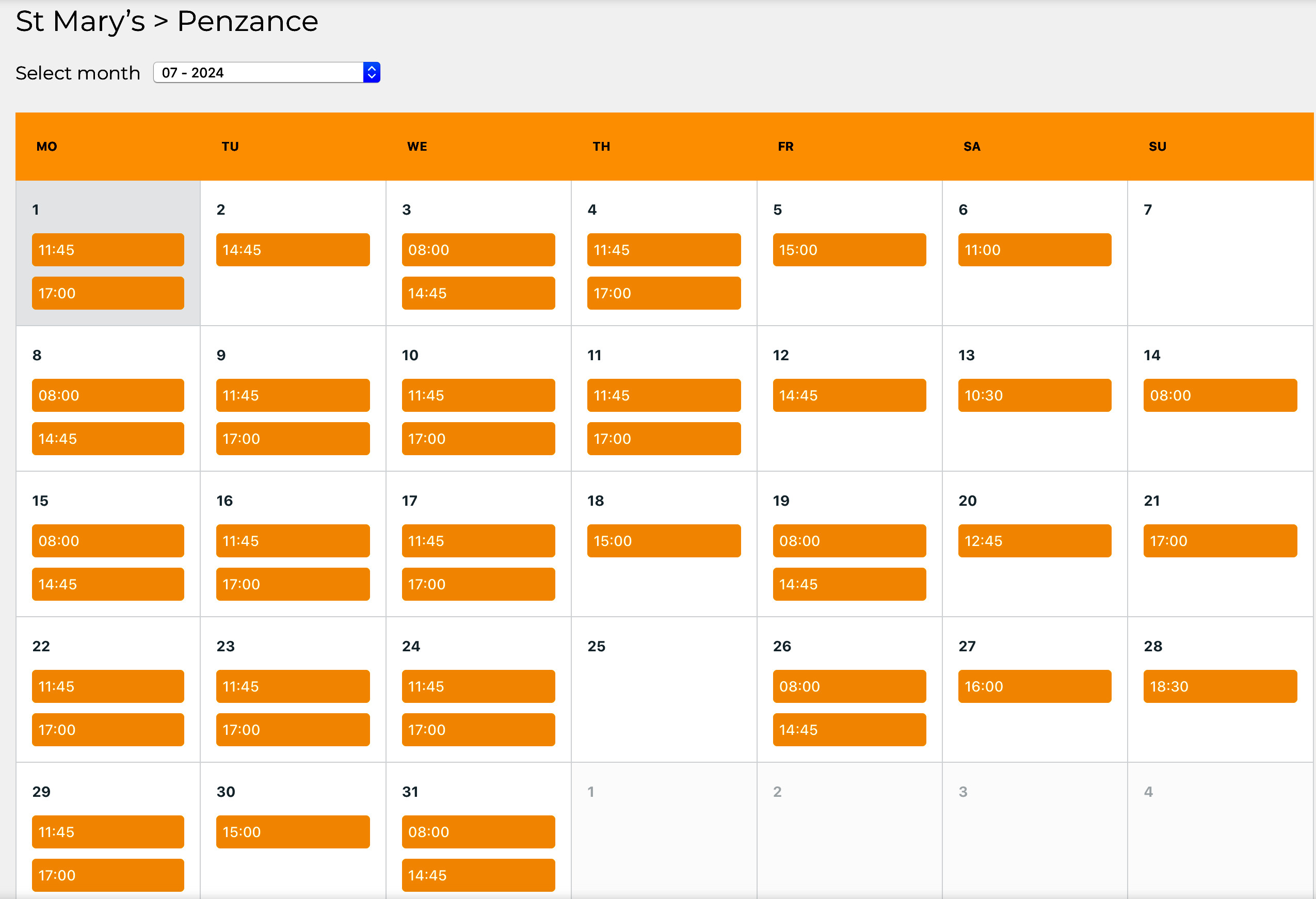Click the blue month dropdown arrow

(372, 72)
